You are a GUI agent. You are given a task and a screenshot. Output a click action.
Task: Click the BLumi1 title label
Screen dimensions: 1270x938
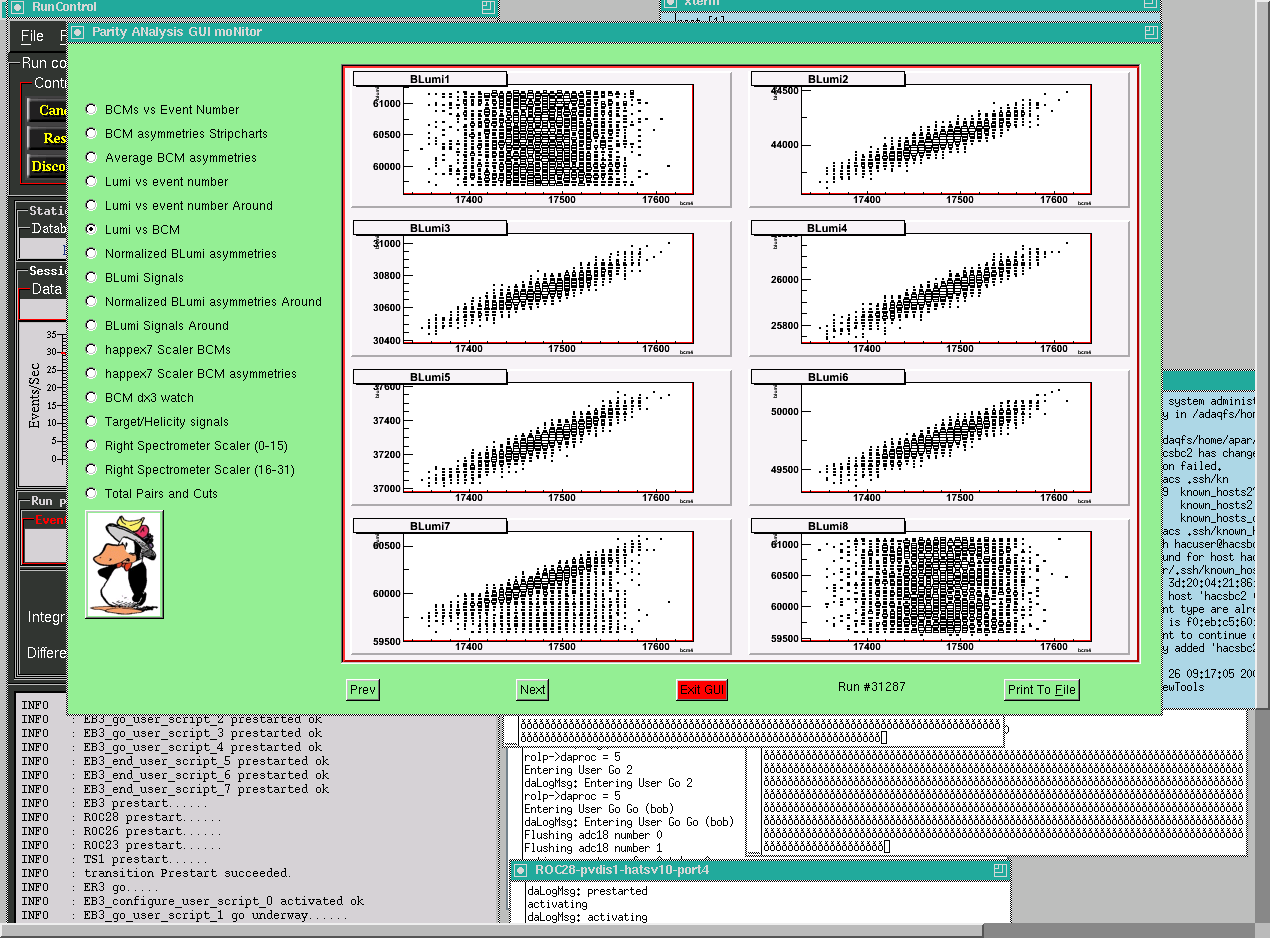click(430, 79)
